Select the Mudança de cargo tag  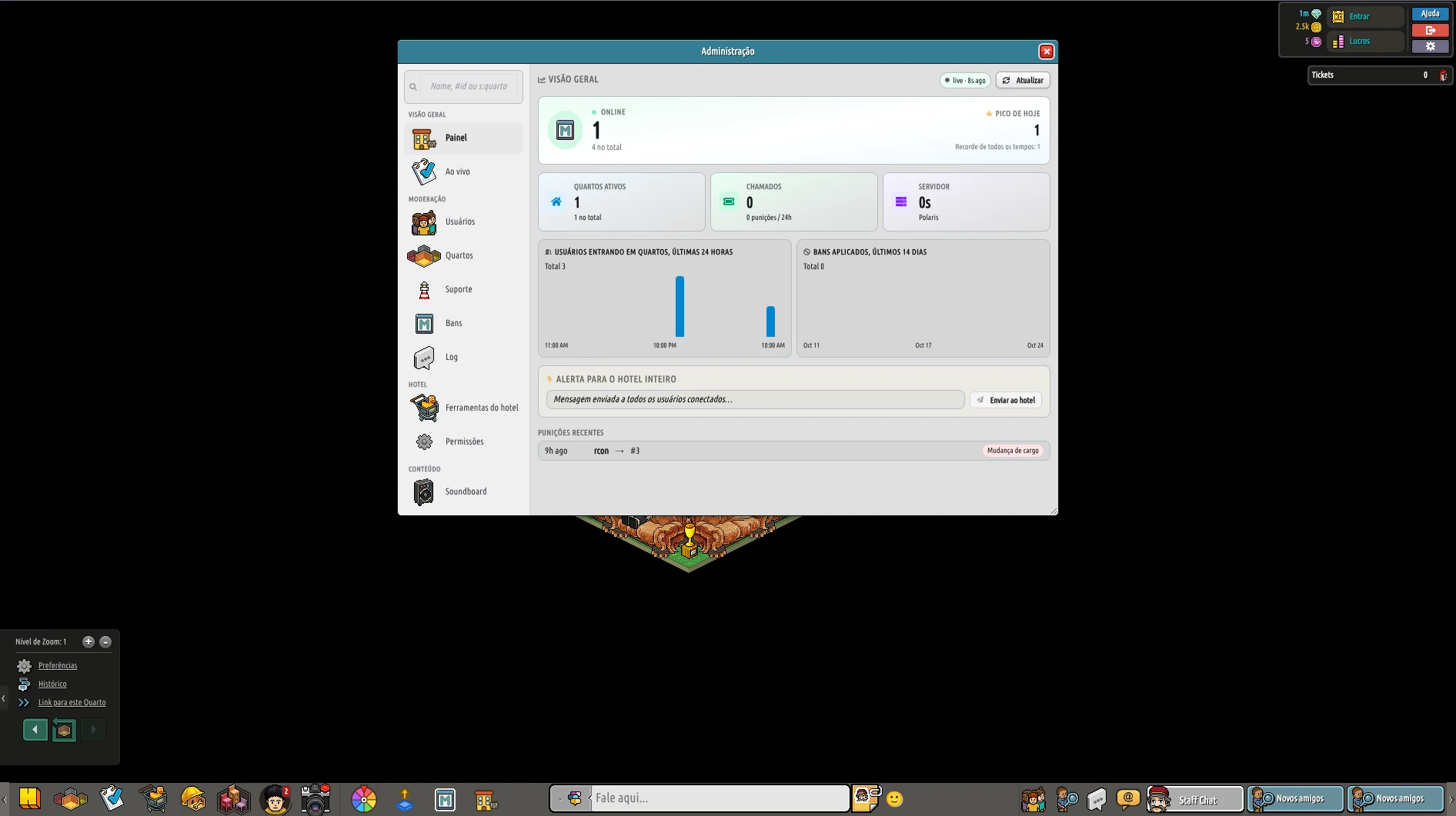click(x=1013, y=451)
